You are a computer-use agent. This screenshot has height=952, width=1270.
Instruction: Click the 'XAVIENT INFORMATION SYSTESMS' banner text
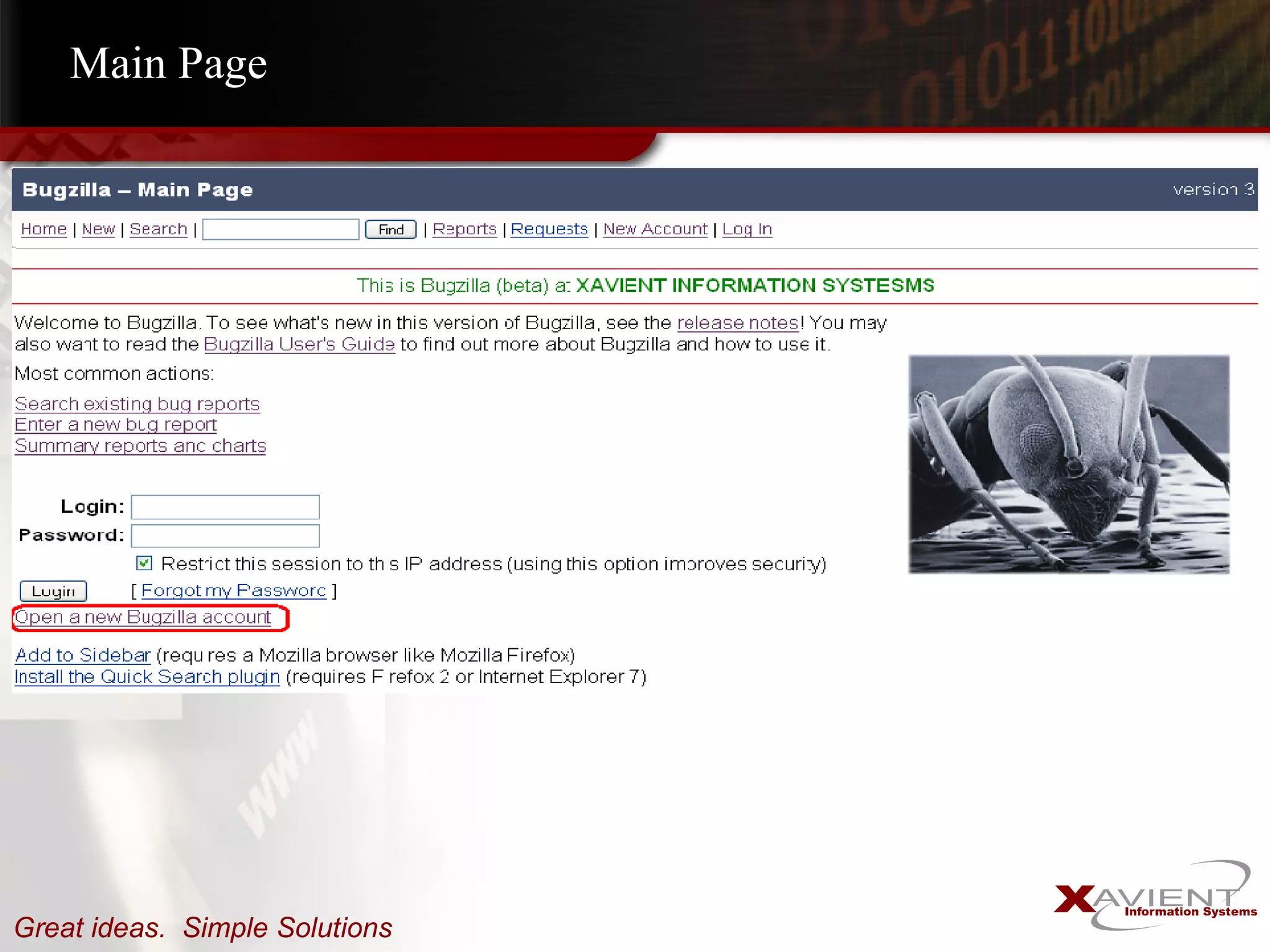pyautogui.click(x=755, y=285)
